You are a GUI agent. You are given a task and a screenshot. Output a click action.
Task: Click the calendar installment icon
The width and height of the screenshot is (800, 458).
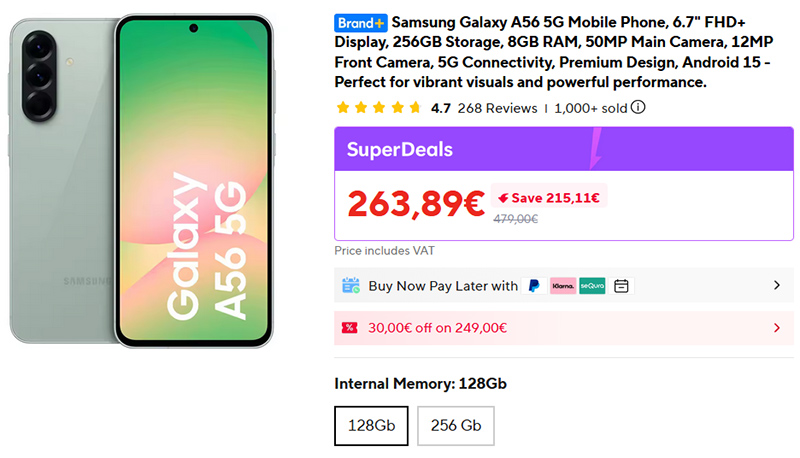[x=622, y=286]
